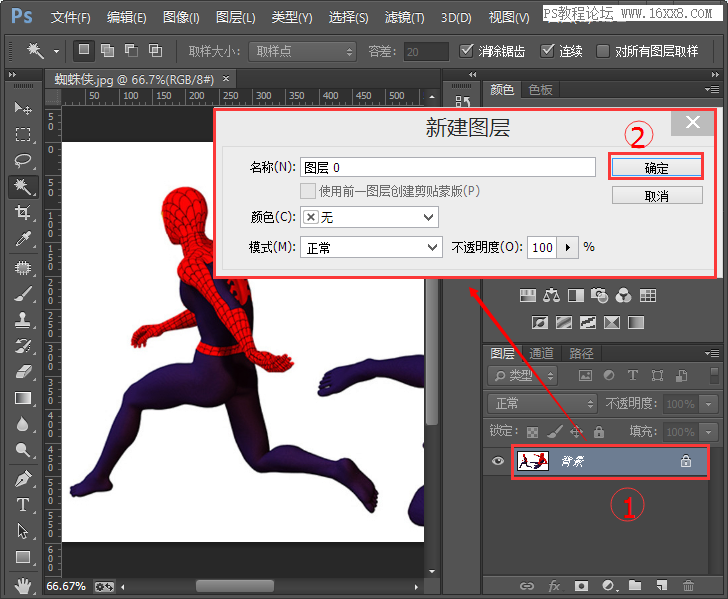The height and width of the screenshot is (599, 728).
Task: Open layers panel opacity dropdown arrow
Action: pyautogui.click(x=708, y=404)
